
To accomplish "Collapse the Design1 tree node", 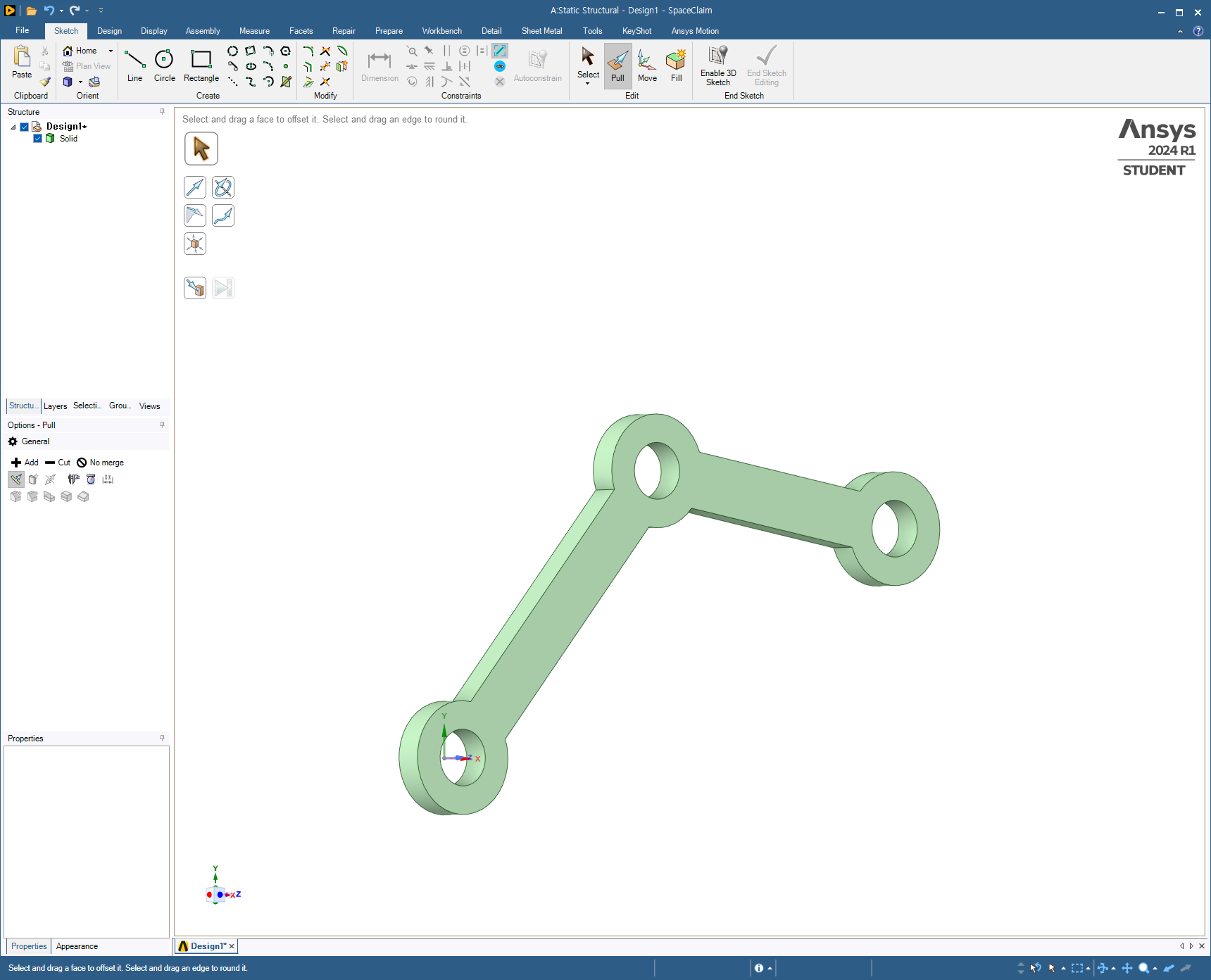I will pos(13,127).
